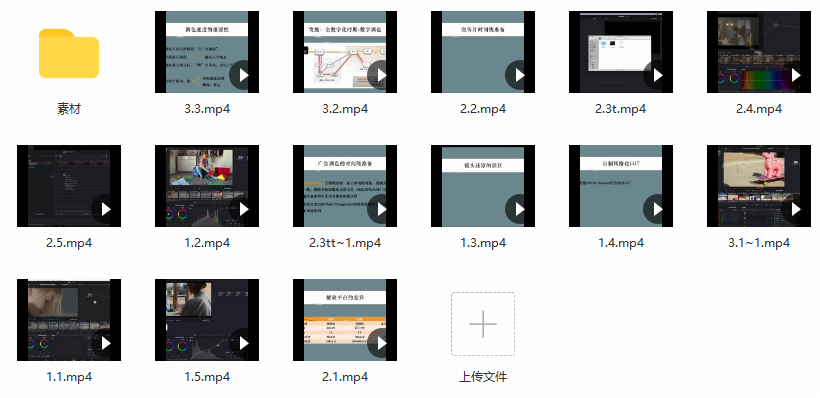This screenshot has height=398, width=820.
Task: Click the 素材 folder name
Action: [x=69, y=109]
